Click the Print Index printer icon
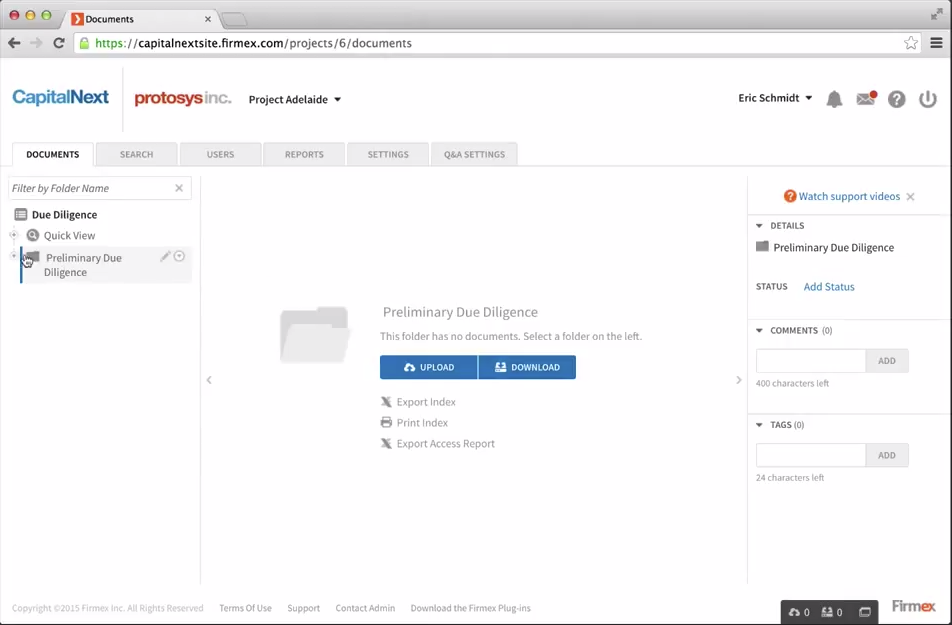Image resolution: width=952 pixels, height=625 pixels. pyautogui.click(x=386, y=422)
